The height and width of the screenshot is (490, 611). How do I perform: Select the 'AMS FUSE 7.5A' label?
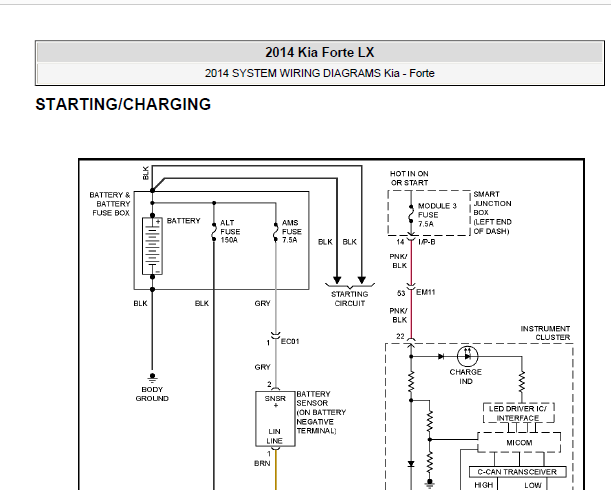point(291,231)
